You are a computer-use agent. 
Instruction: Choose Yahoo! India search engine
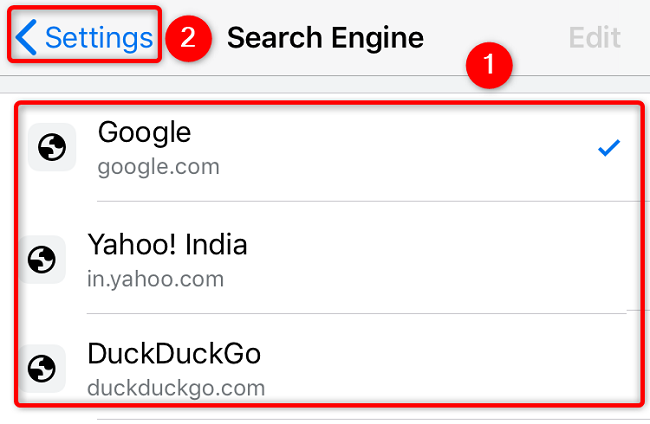click(x=167, y=244)
